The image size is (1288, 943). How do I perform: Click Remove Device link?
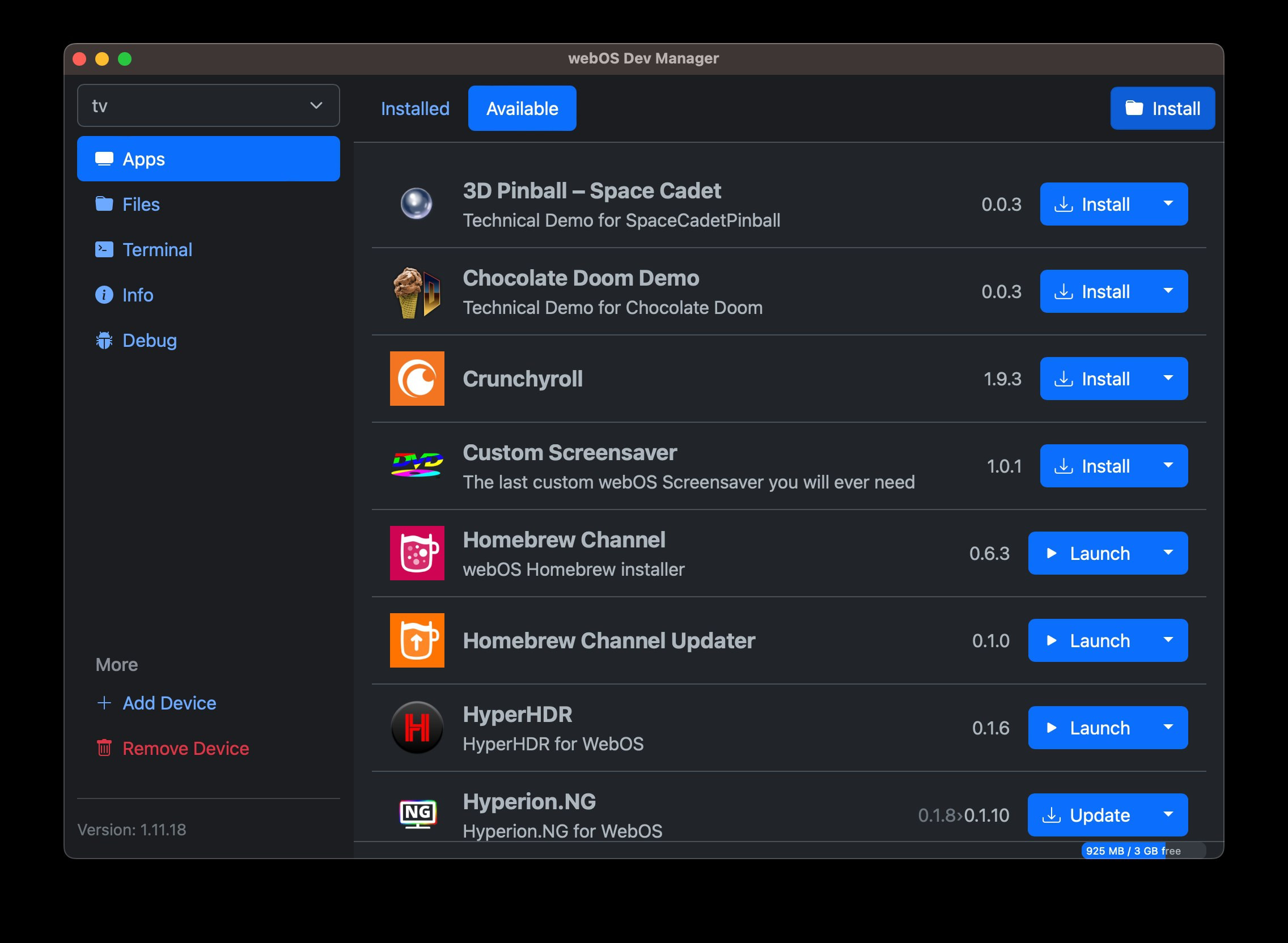coord(185,749)
